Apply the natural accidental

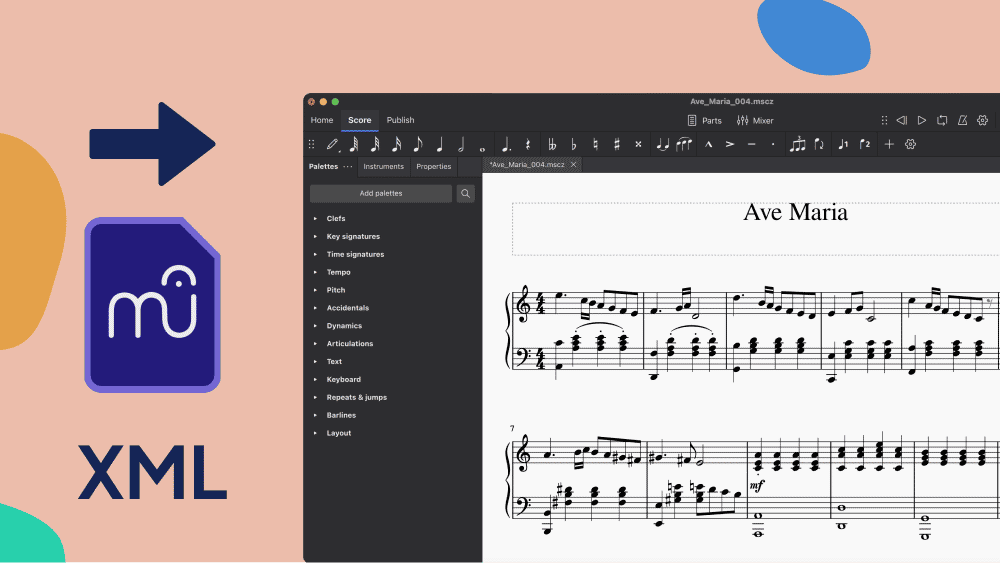click(x=596, y=145)
